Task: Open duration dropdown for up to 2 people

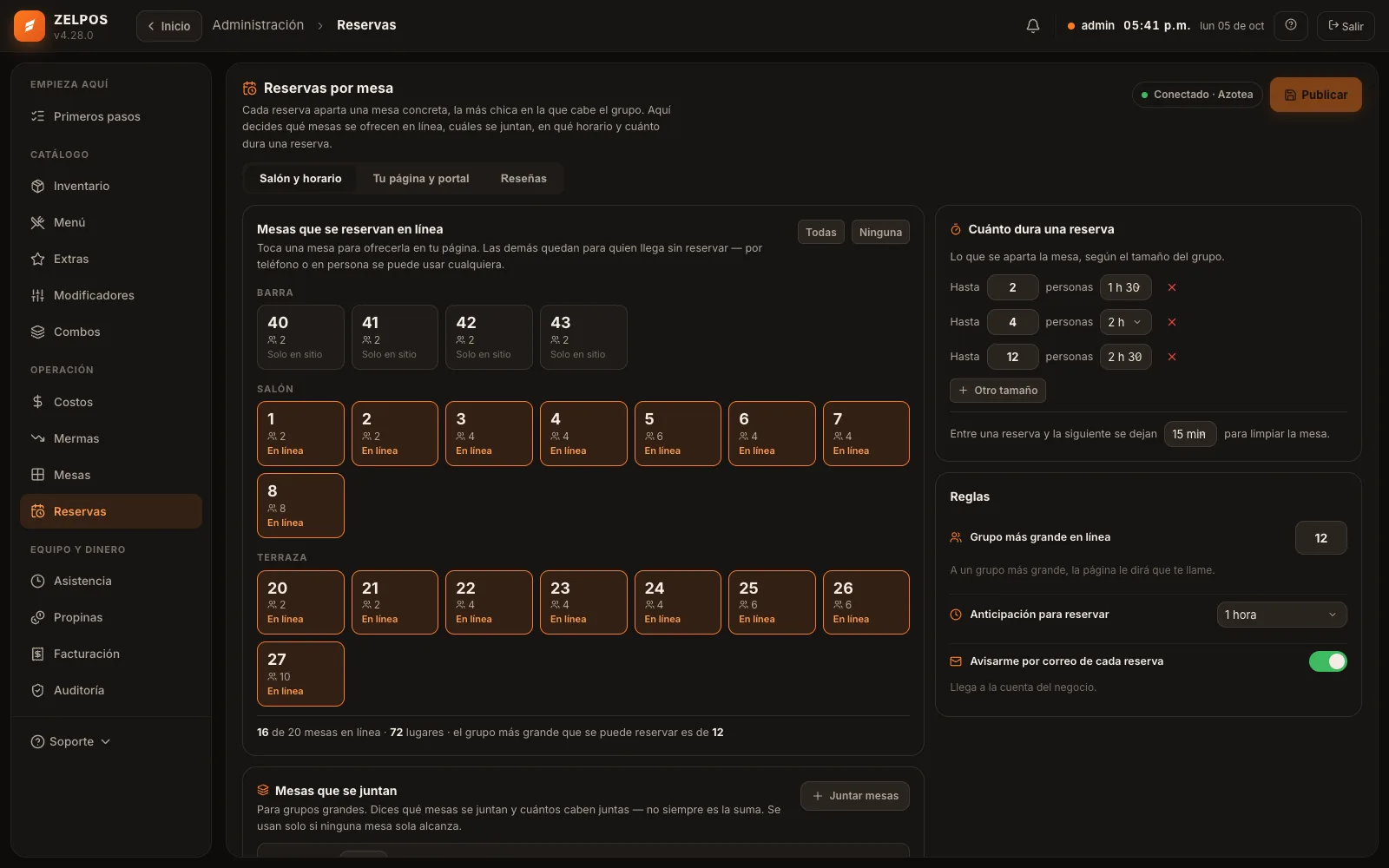Action: coord(1125,287)
